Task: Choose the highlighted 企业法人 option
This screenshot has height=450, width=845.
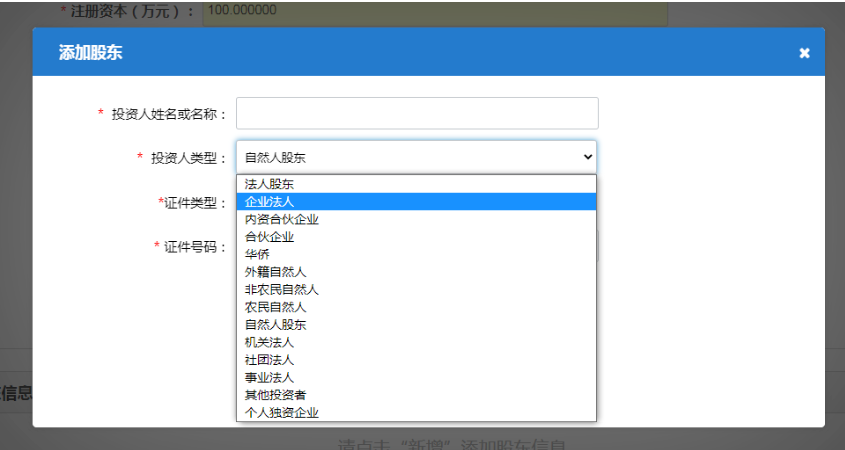Action: click(269, 202)
